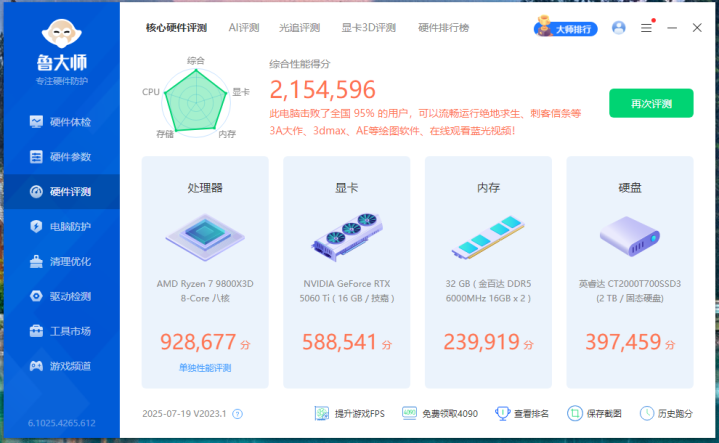Click AMD Ryzen 7 9800X3D text
Screen dimensions: 719x443
click(205, 291)
